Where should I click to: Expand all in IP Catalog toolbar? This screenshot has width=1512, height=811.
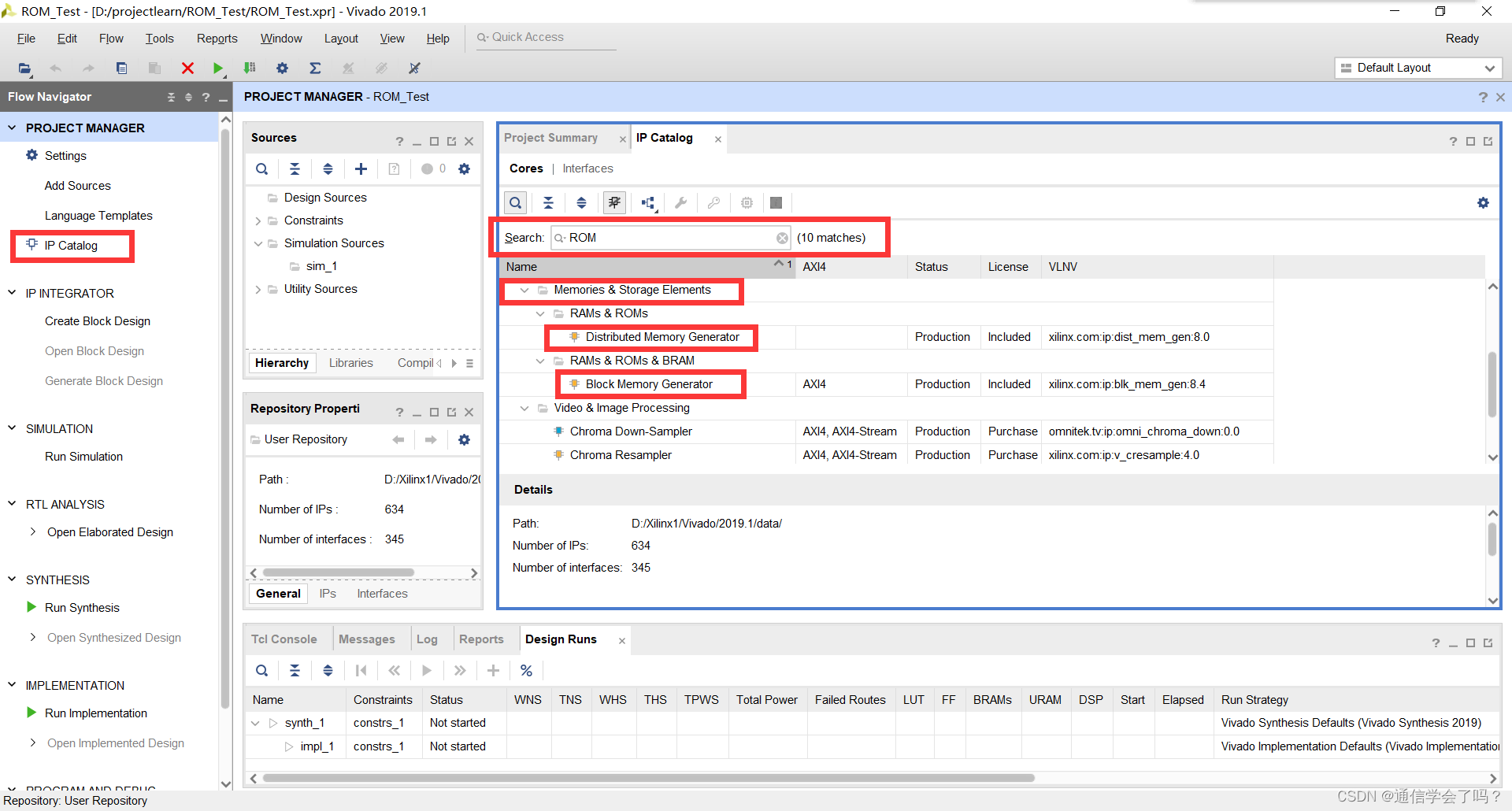pyautogui.click(x=581, y=202)
